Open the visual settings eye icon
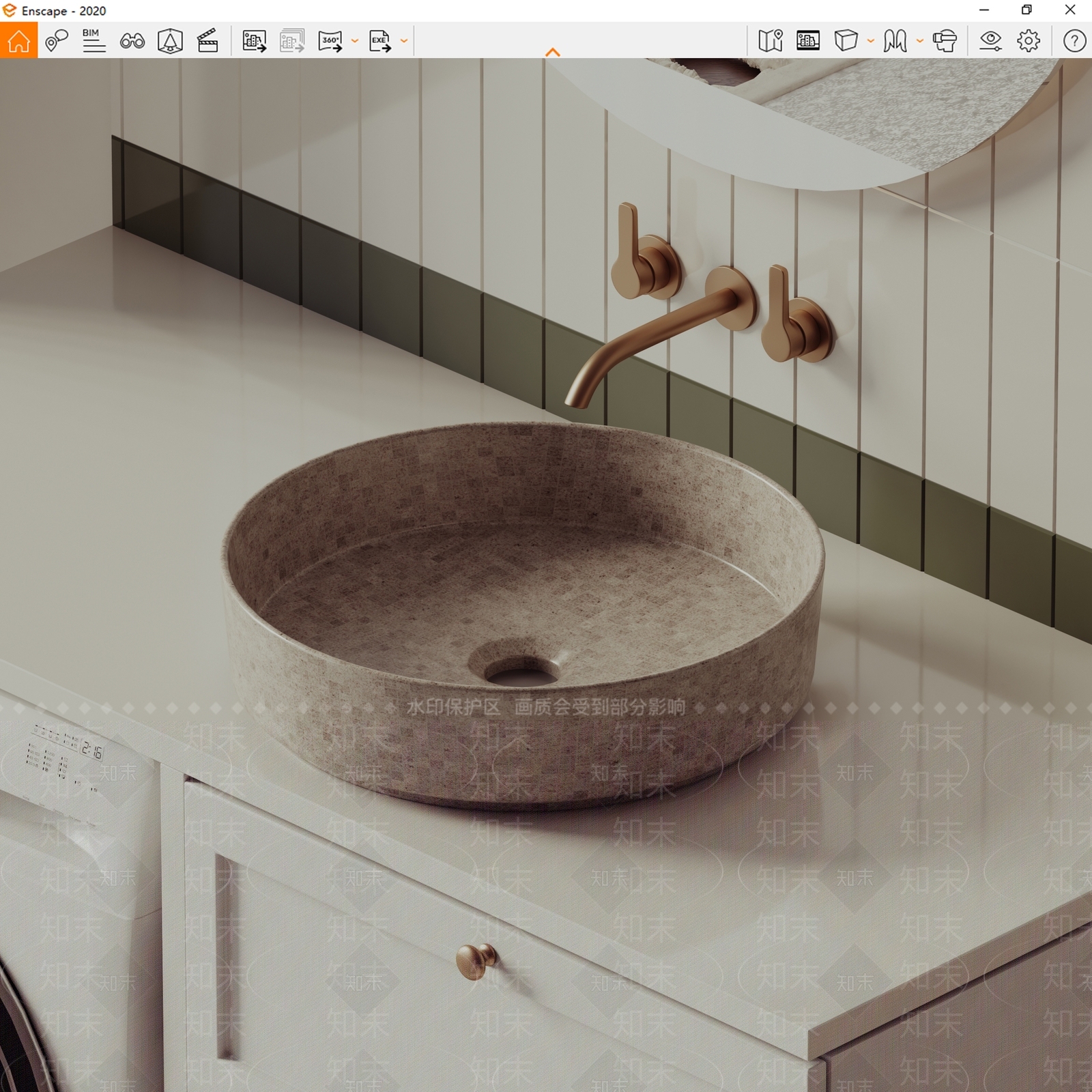Image resolution: width=1092 pixels, height=1092 pixels. pyautogui.click(x=990, y=41)
